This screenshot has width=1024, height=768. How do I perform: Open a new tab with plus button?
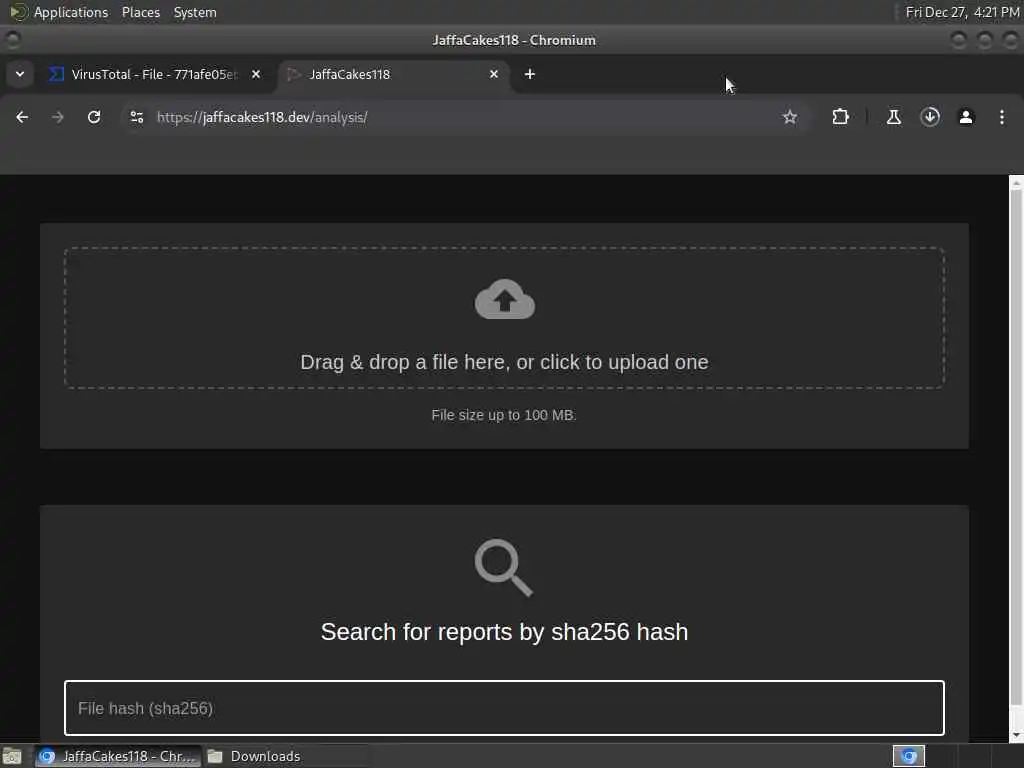click(x=530, y=74)
